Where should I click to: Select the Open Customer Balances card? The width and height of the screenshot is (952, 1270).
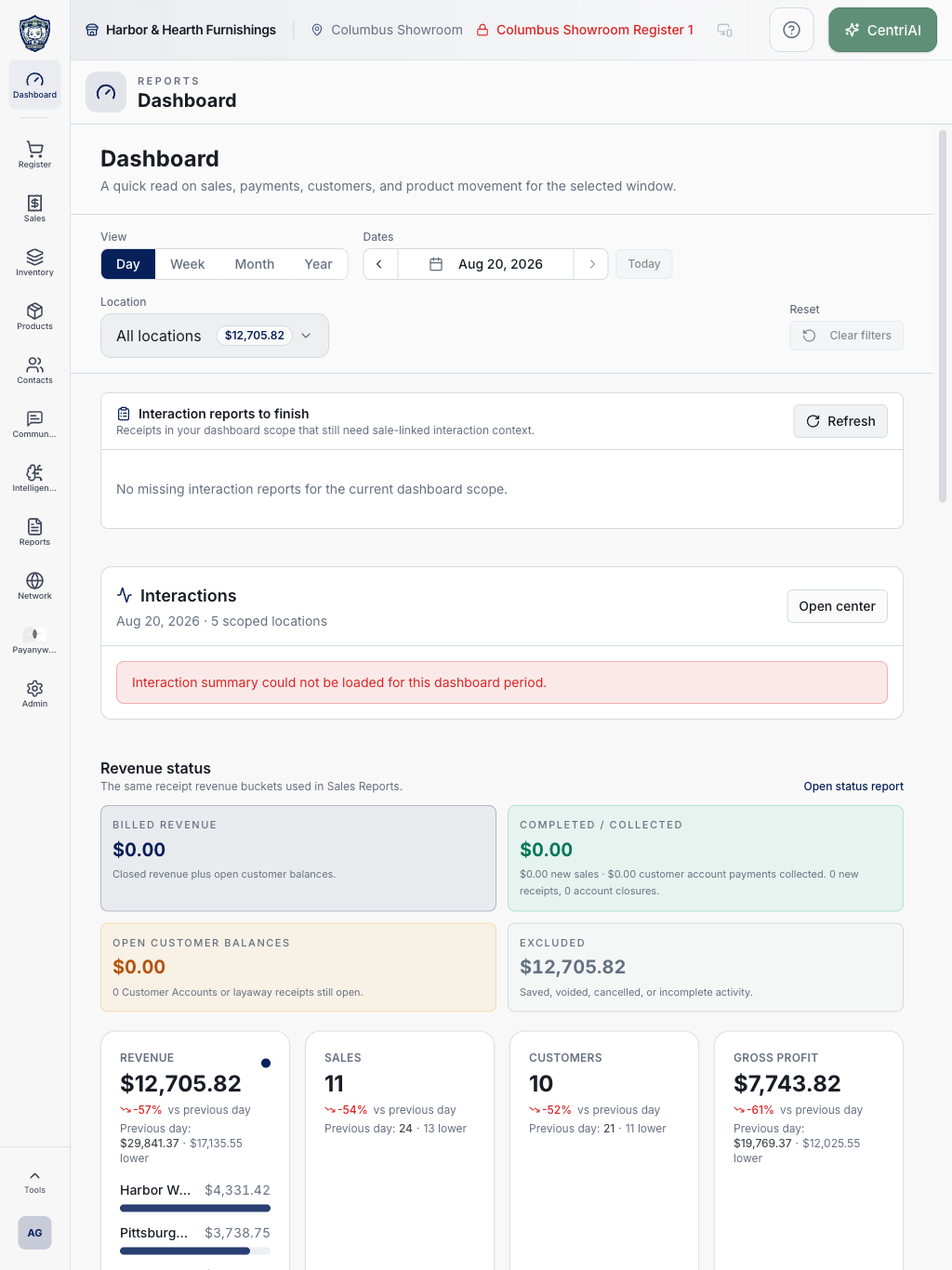click(x=298, y=967)
